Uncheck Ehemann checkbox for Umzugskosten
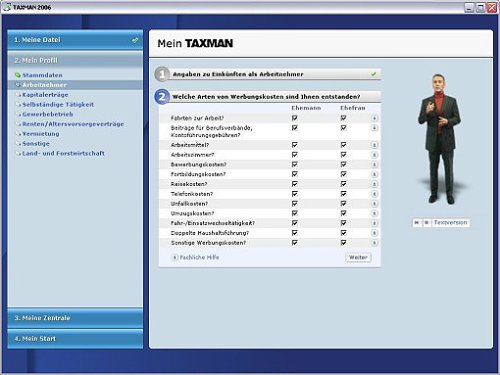The image size is (500, 375). click(x=294, y=213)
